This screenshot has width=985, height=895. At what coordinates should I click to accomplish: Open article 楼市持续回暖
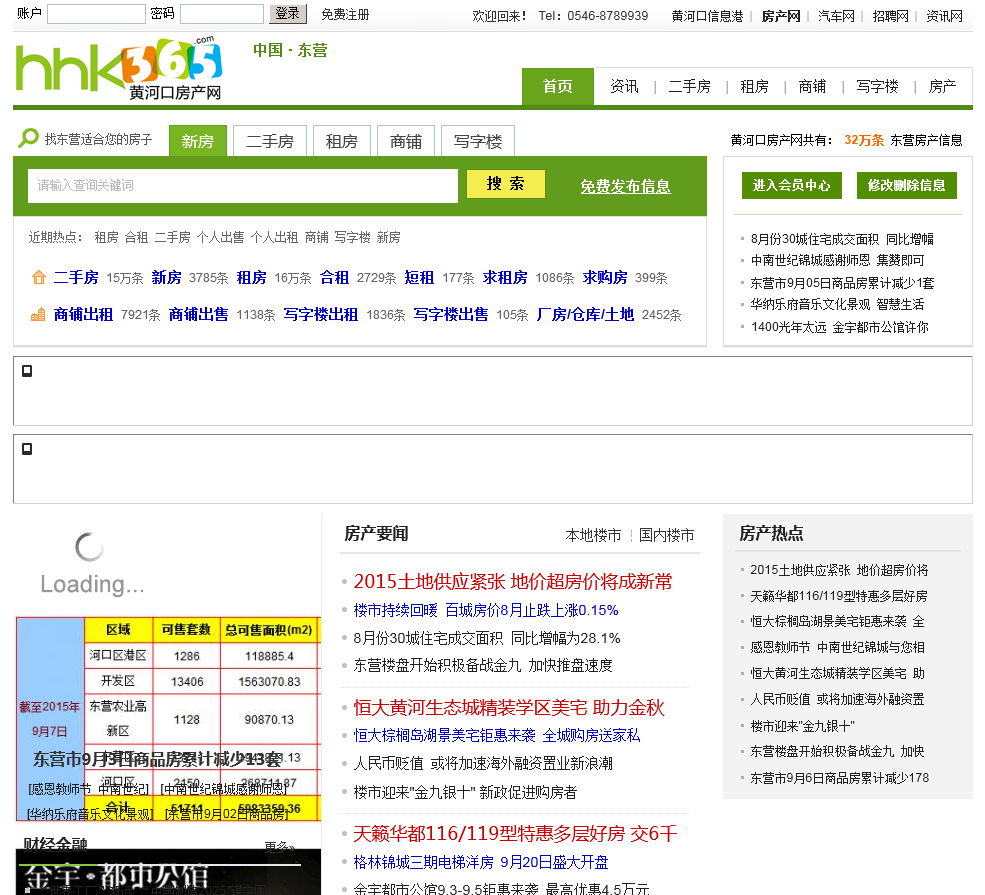(x=395, y=610)
